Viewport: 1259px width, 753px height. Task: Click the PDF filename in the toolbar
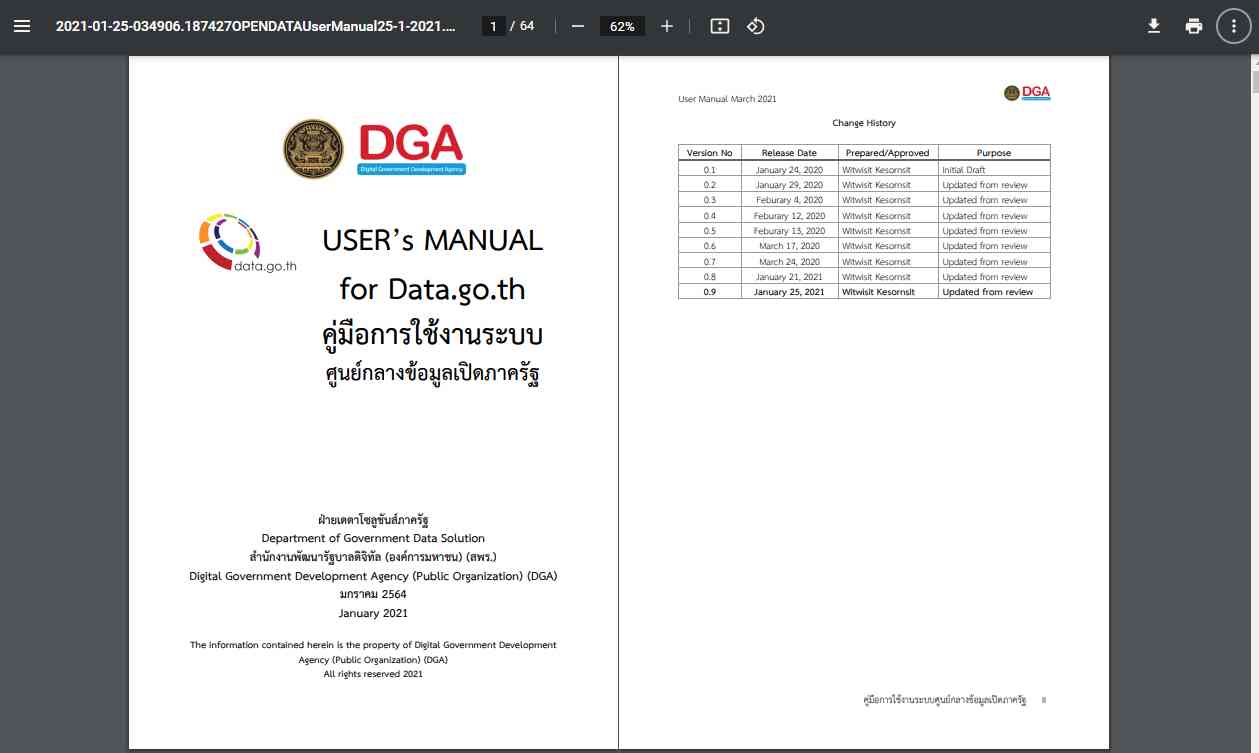(x=255, y=27)
